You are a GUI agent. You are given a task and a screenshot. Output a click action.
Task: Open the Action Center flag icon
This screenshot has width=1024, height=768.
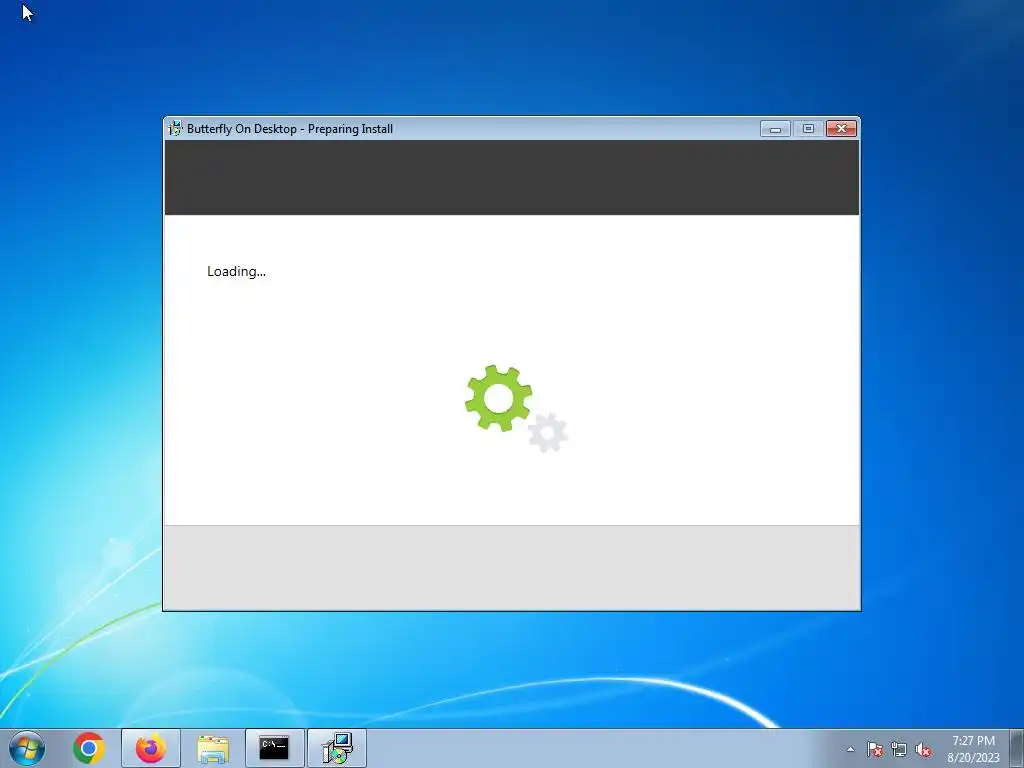pos(875,750)
